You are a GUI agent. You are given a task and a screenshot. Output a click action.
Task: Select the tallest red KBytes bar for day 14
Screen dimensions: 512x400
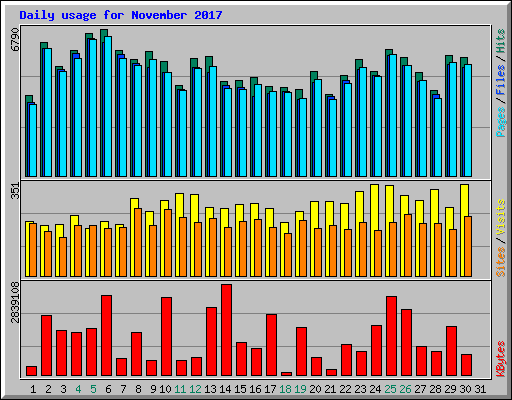[226, 330]
